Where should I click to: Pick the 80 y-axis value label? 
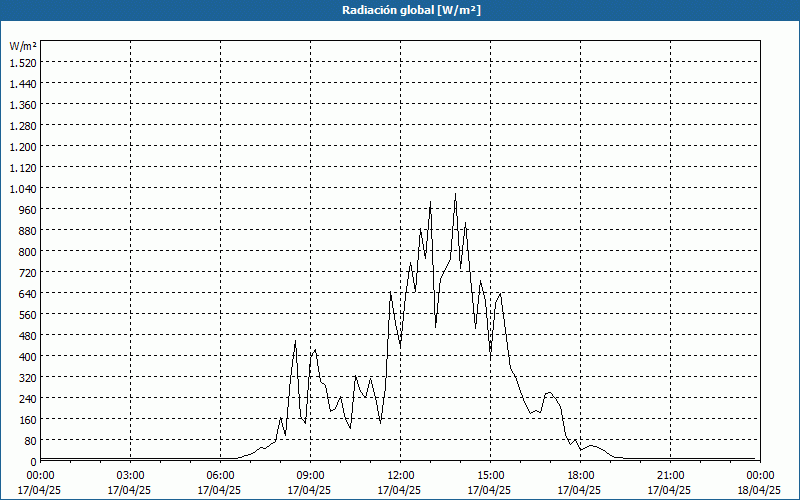coord(31,441)
